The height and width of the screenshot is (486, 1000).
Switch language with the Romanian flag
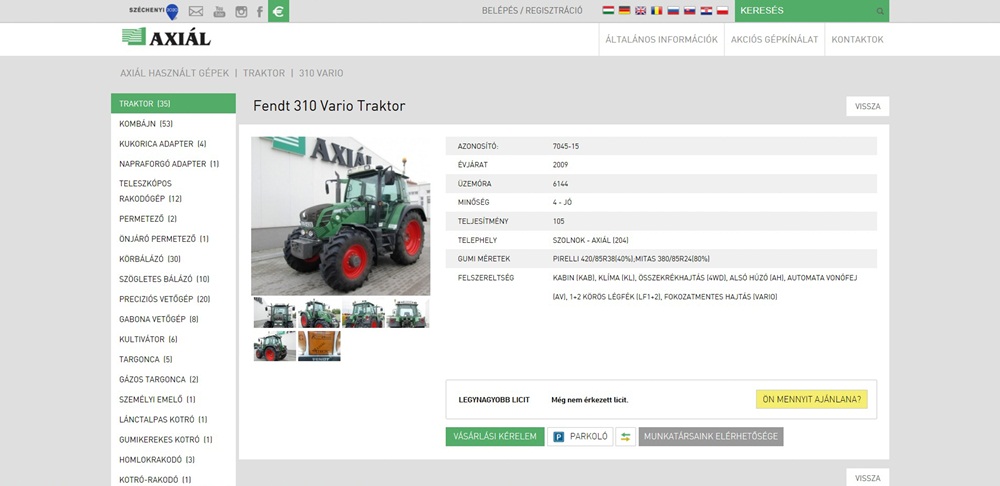pyautogui.click(x=657, y=11)
